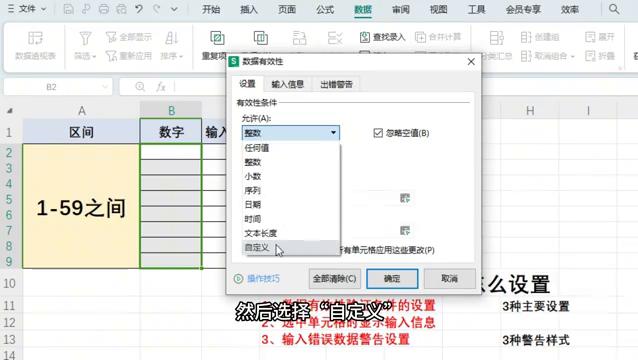The image size is (638, 360).
Task: Click the 取消 button
Action: (x=450, y=279)
